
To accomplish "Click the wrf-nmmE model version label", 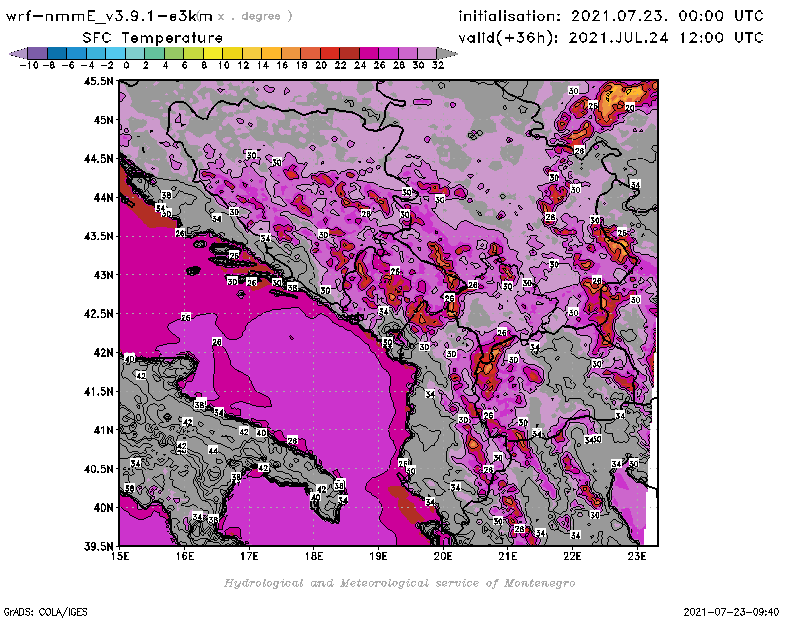I will pyautogui.click(x=110, y=16).
